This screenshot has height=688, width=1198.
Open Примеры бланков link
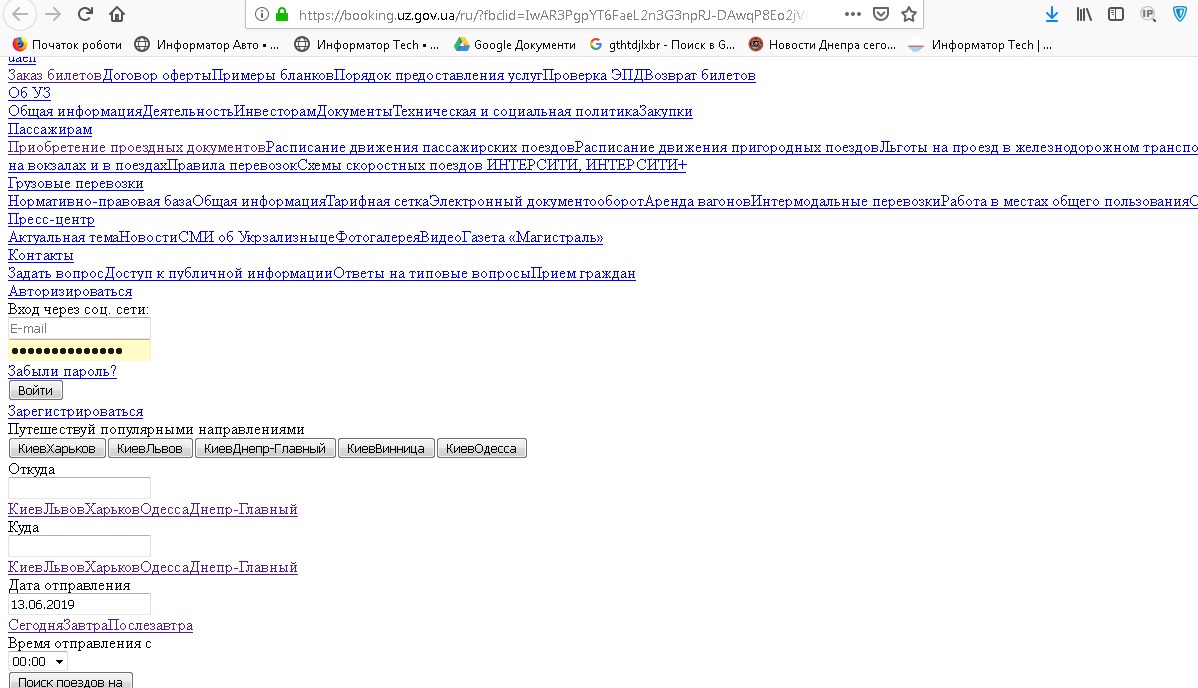click(x=273, y=76)
